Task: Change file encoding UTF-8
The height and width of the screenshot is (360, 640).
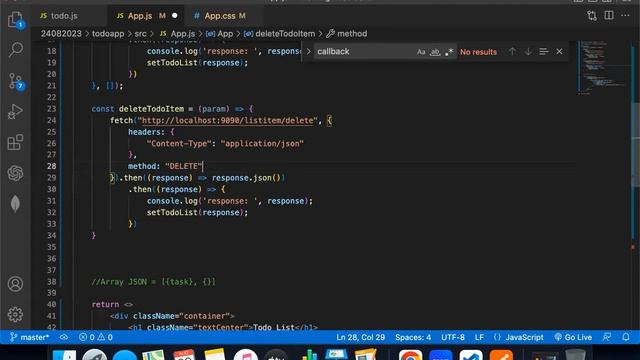Action: 453,337
